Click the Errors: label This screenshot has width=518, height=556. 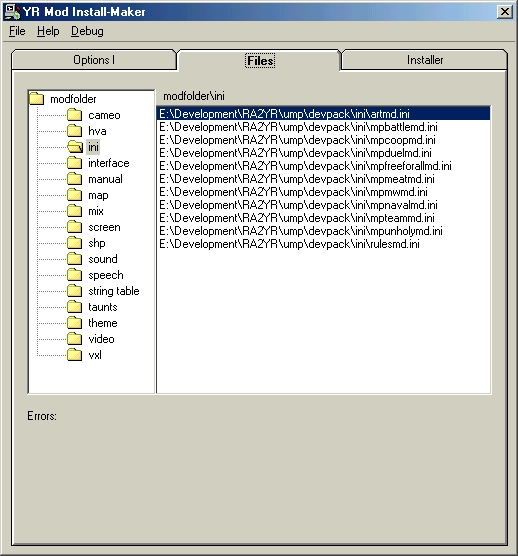42,416
